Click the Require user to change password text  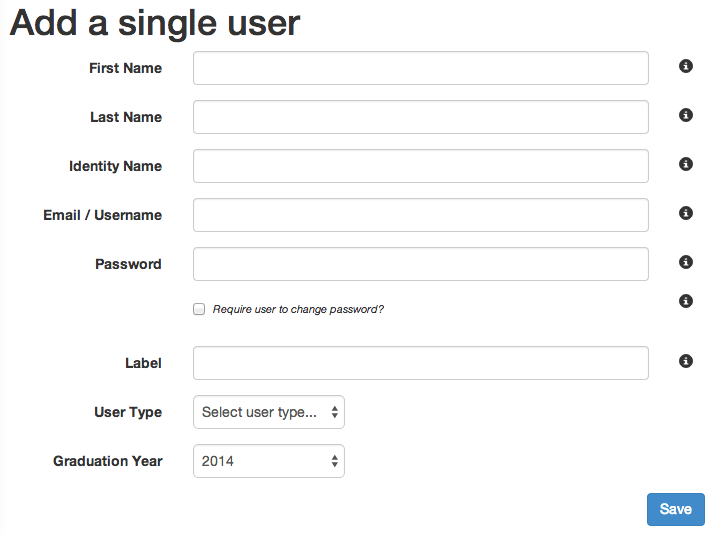(x=298, y=309)
